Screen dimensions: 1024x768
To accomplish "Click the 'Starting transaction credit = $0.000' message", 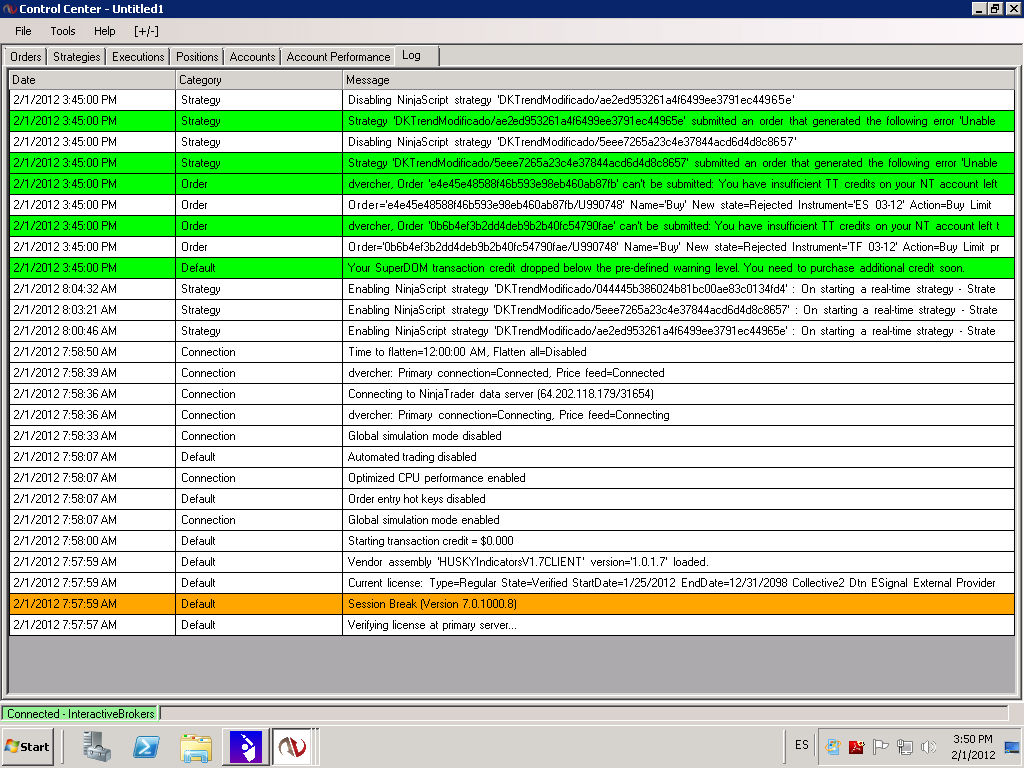I will 679,541.
